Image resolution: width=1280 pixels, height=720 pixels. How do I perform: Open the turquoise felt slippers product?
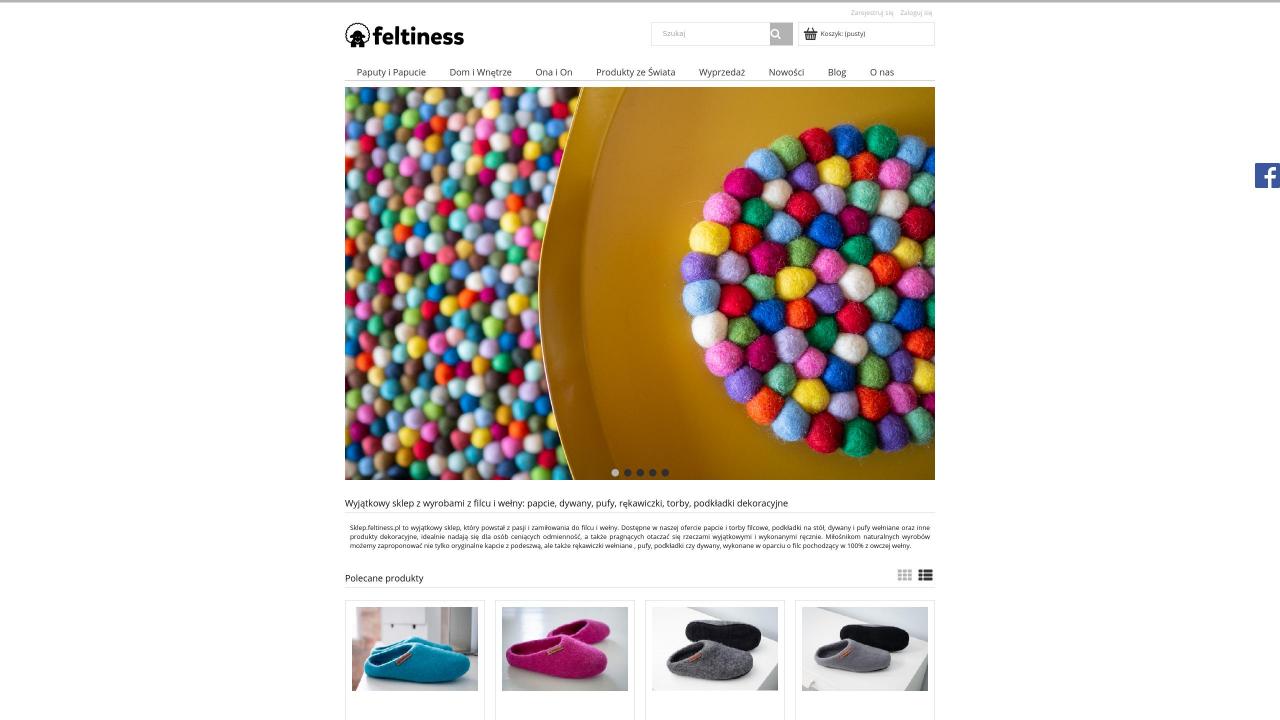click(415, 649)
